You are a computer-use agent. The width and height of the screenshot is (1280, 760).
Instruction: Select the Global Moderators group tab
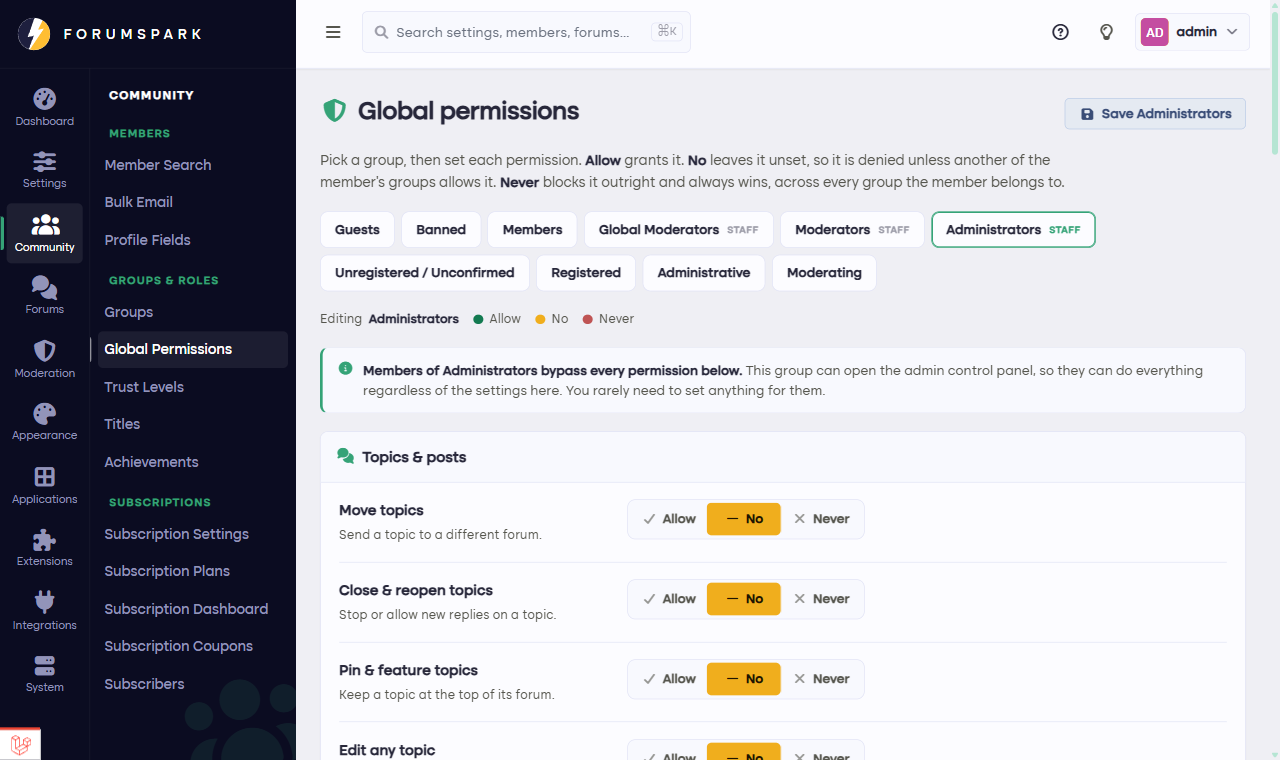[678, 230]
